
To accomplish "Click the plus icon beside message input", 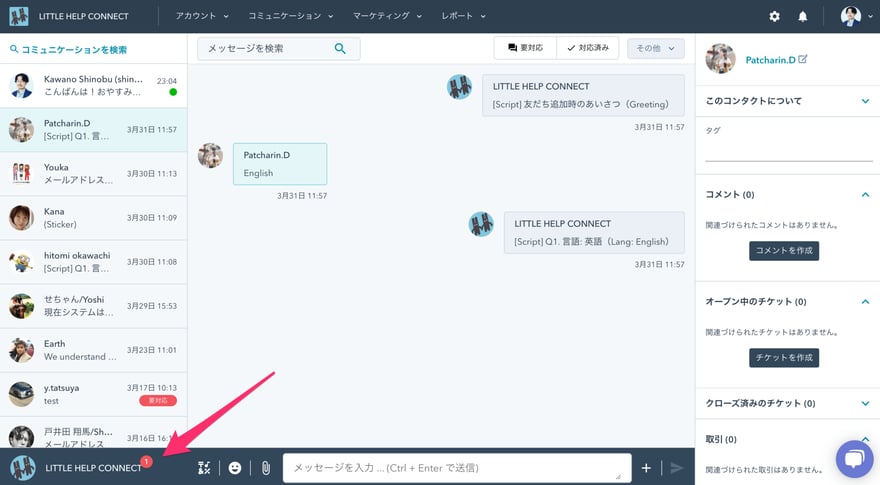I will 646,467.
